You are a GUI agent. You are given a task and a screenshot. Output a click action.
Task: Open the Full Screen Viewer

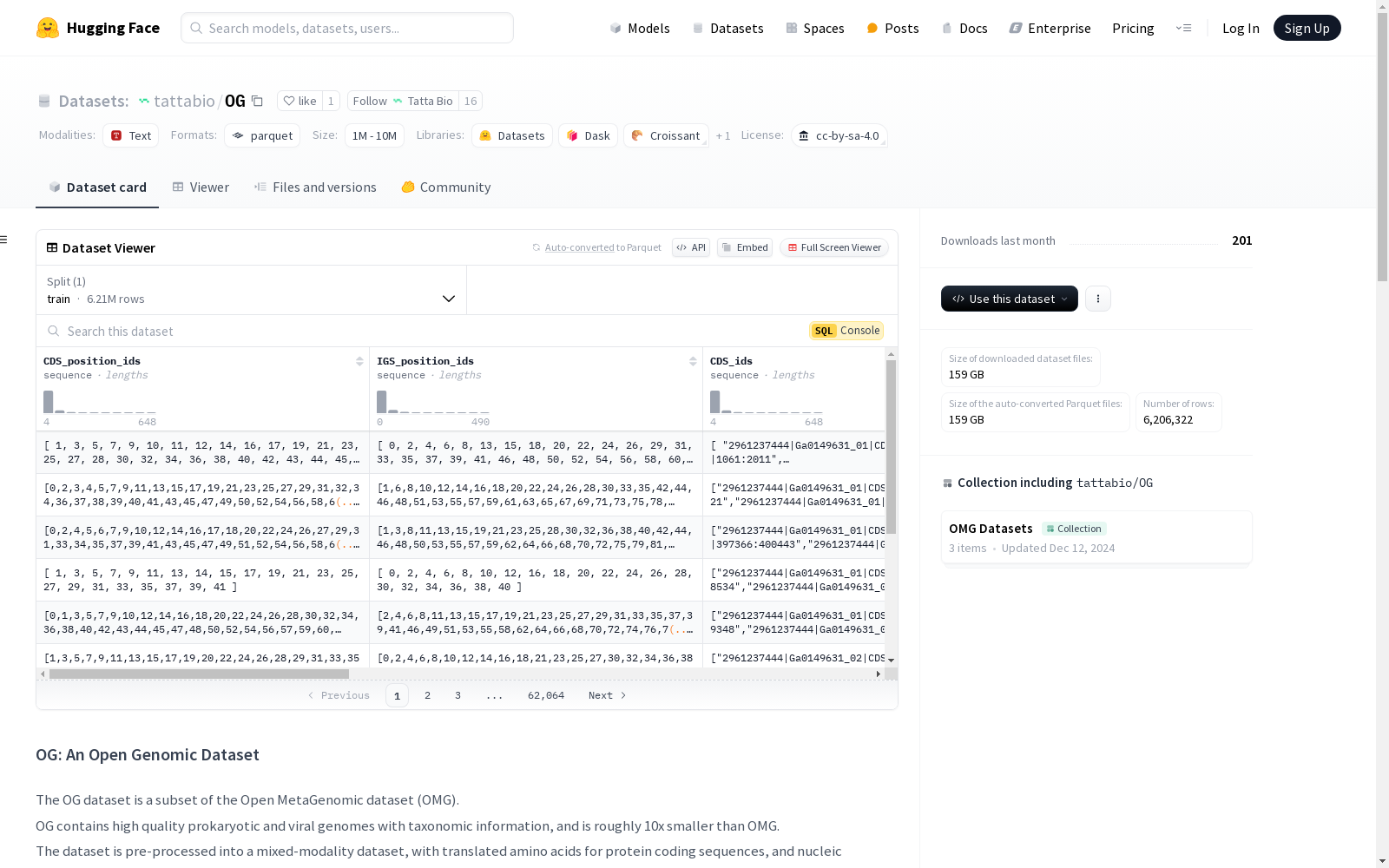coord(834,247)
